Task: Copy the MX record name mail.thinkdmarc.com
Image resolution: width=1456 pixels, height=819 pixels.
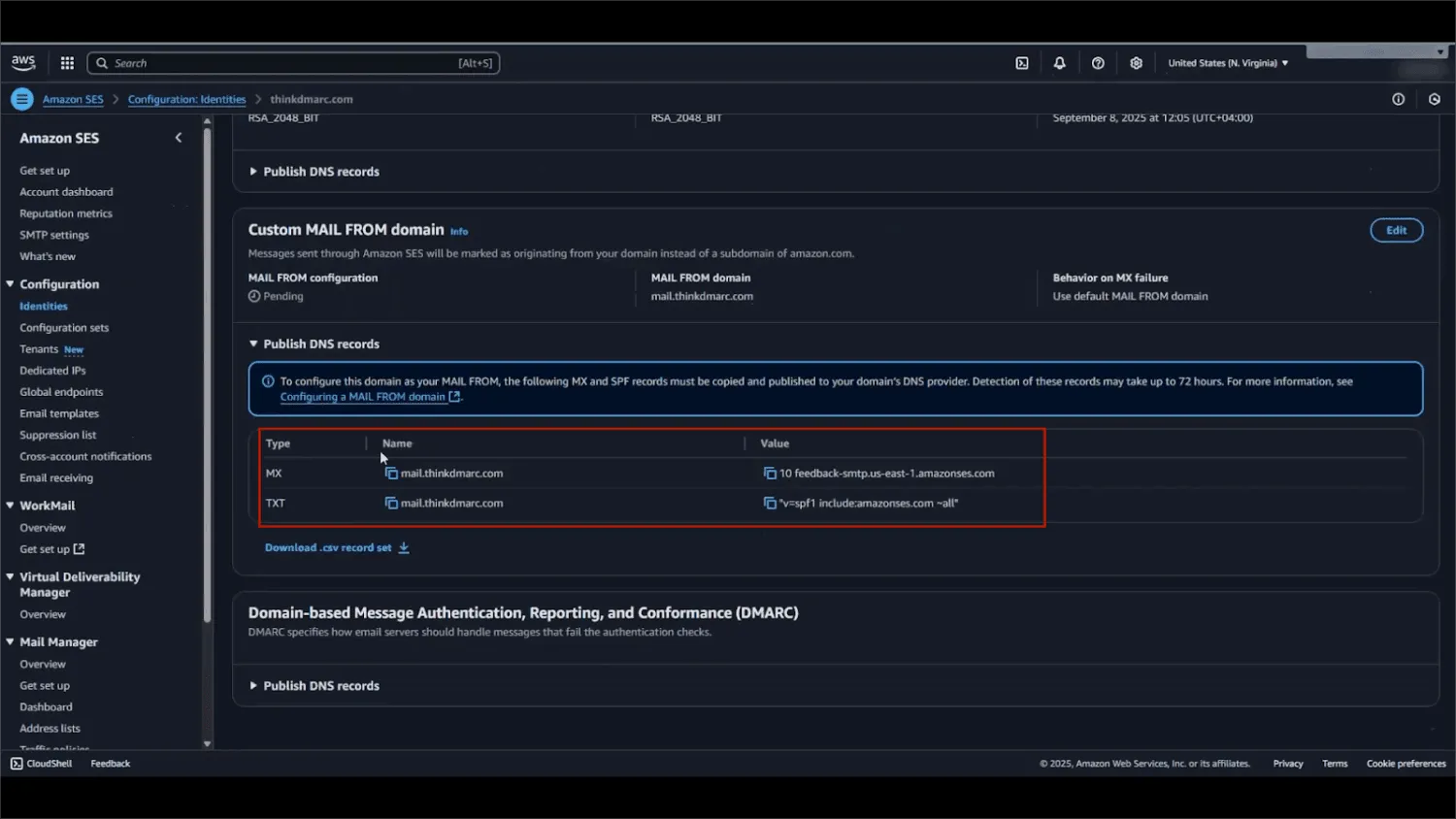Action: coord(391,474)
